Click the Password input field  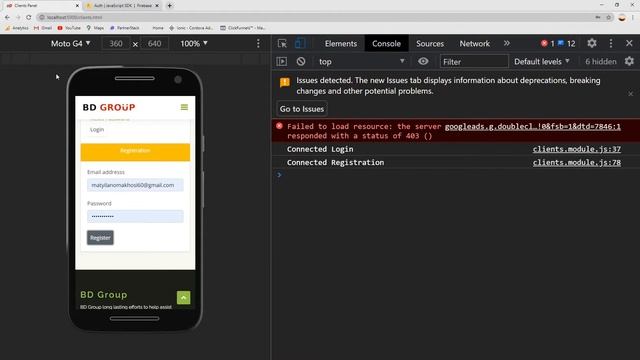point(135,216)
